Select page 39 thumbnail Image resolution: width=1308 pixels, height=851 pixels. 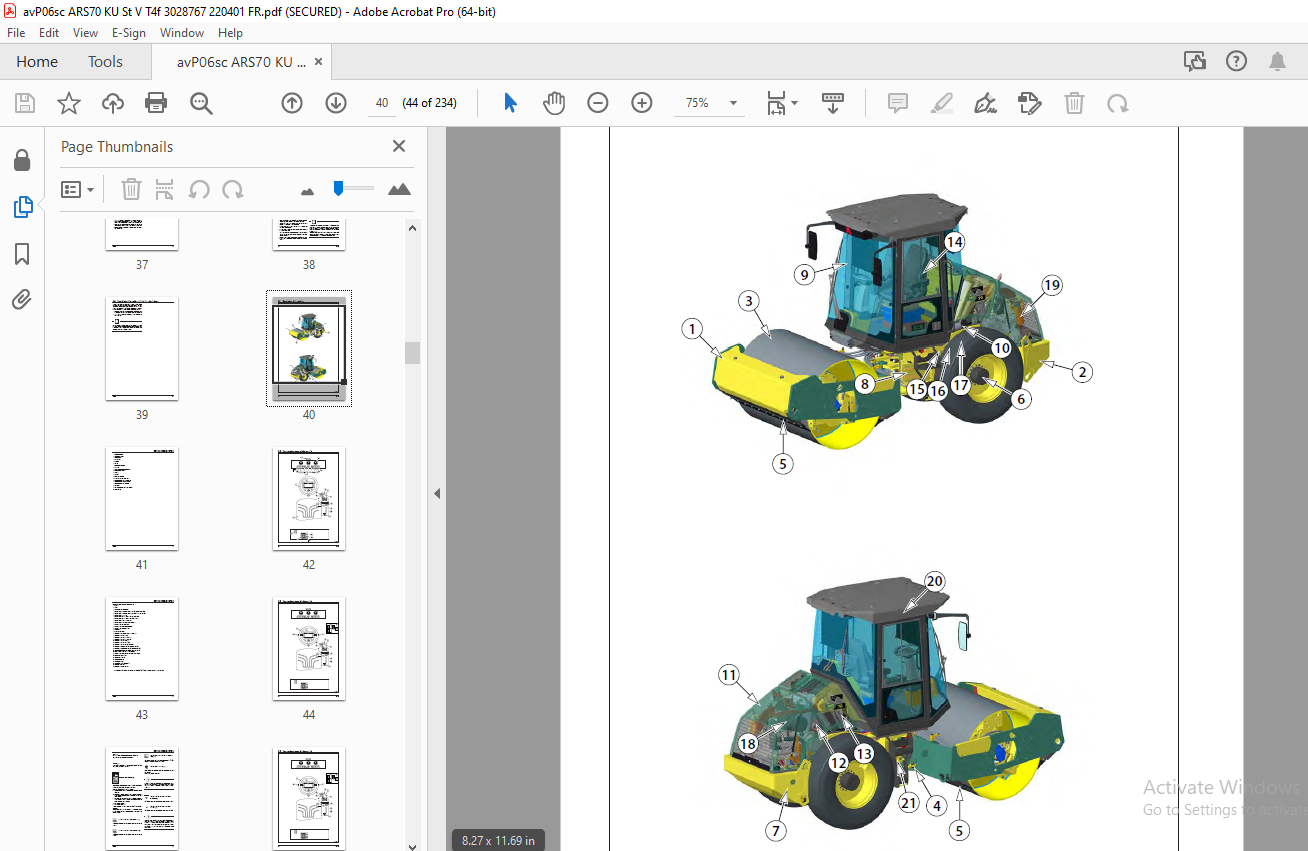pos(142,349)
